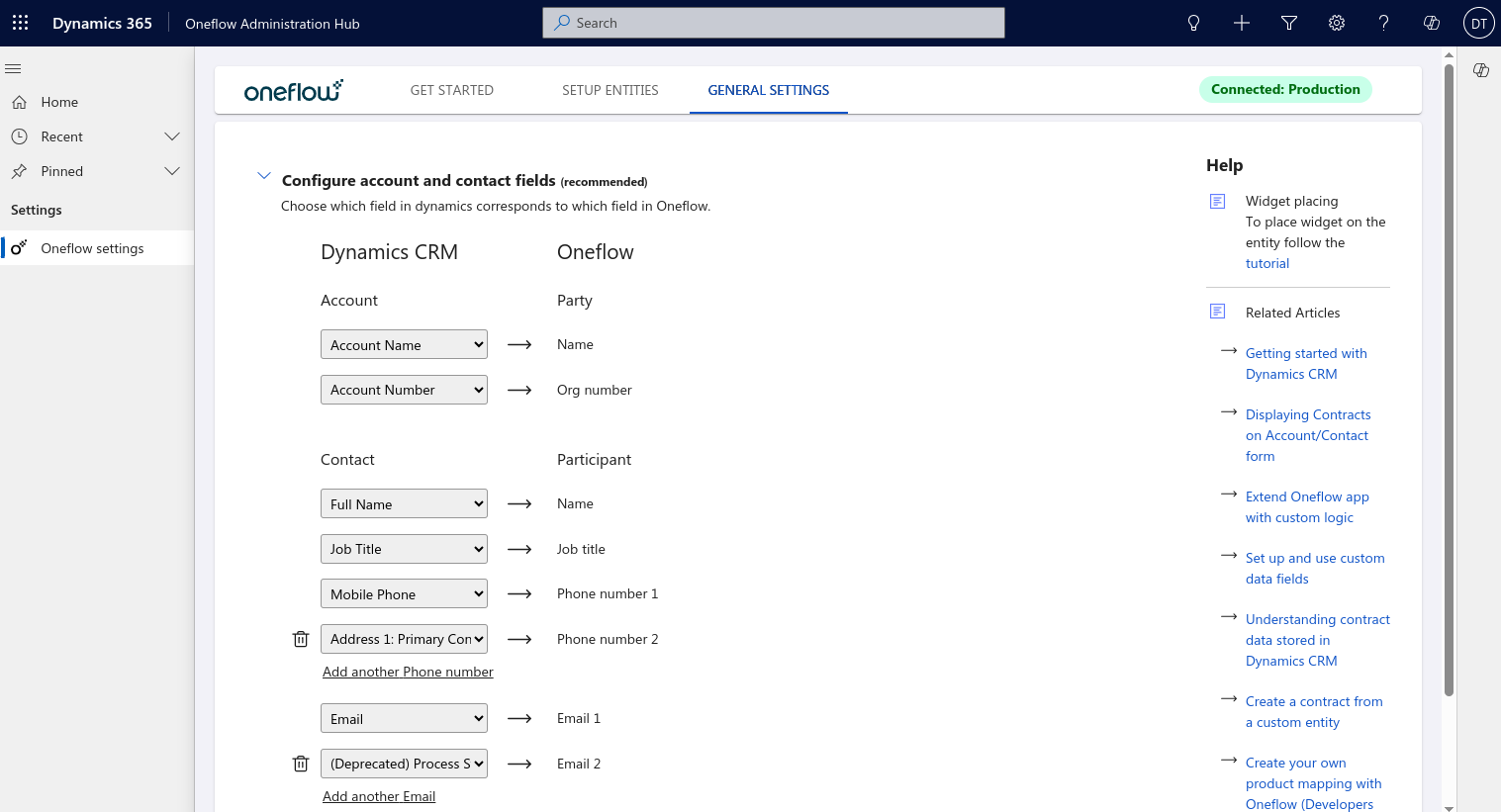Click the Related Articles document icon
This screenshot has height=812, width=1501.
[x=1218, y=312]
